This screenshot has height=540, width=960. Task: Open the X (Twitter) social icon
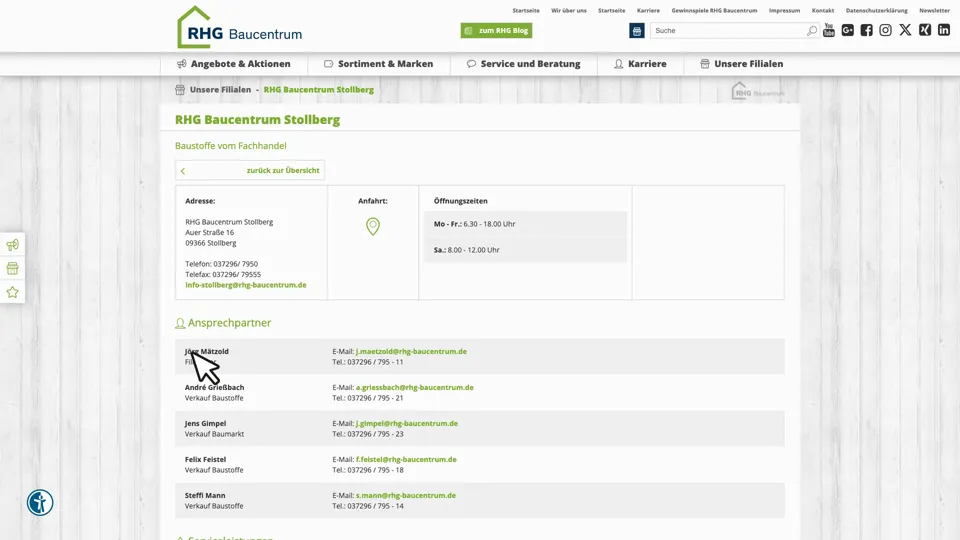(905, 30)
